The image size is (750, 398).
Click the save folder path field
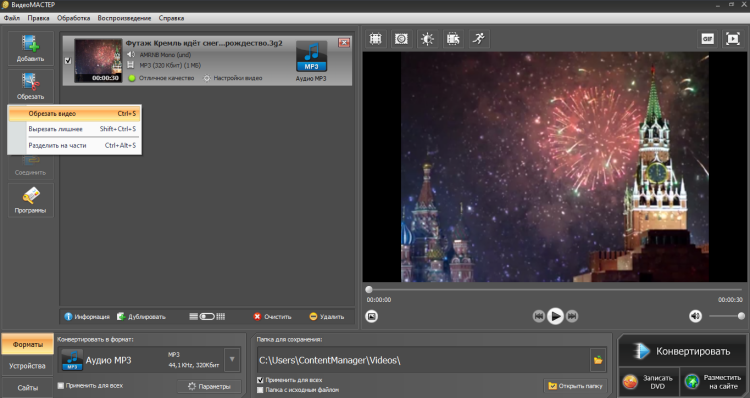423,360
